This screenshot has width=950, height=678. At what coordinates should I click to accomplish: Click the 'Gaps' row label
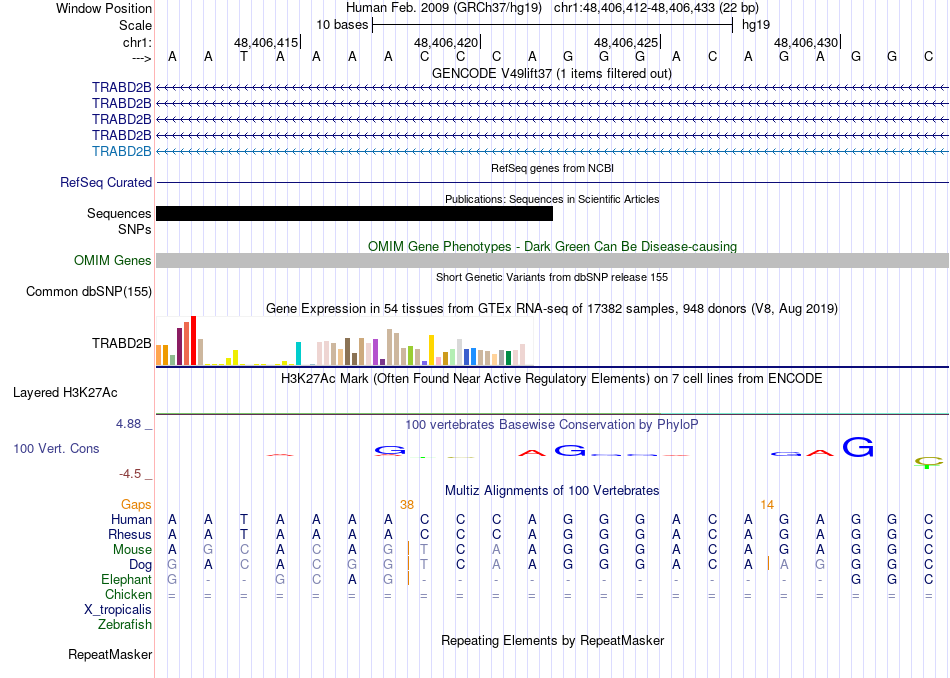[136, 505]
